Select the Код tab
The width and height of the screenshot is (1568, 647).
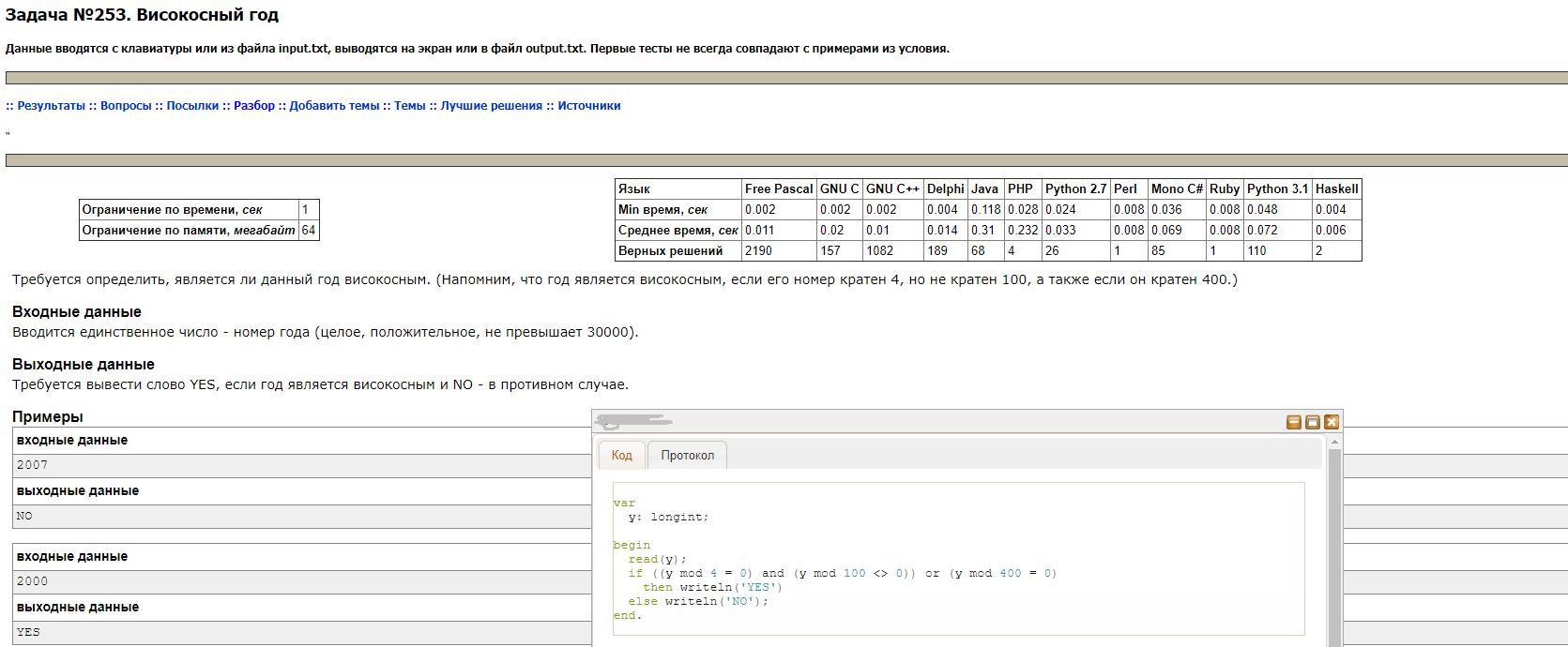[621, 456]
